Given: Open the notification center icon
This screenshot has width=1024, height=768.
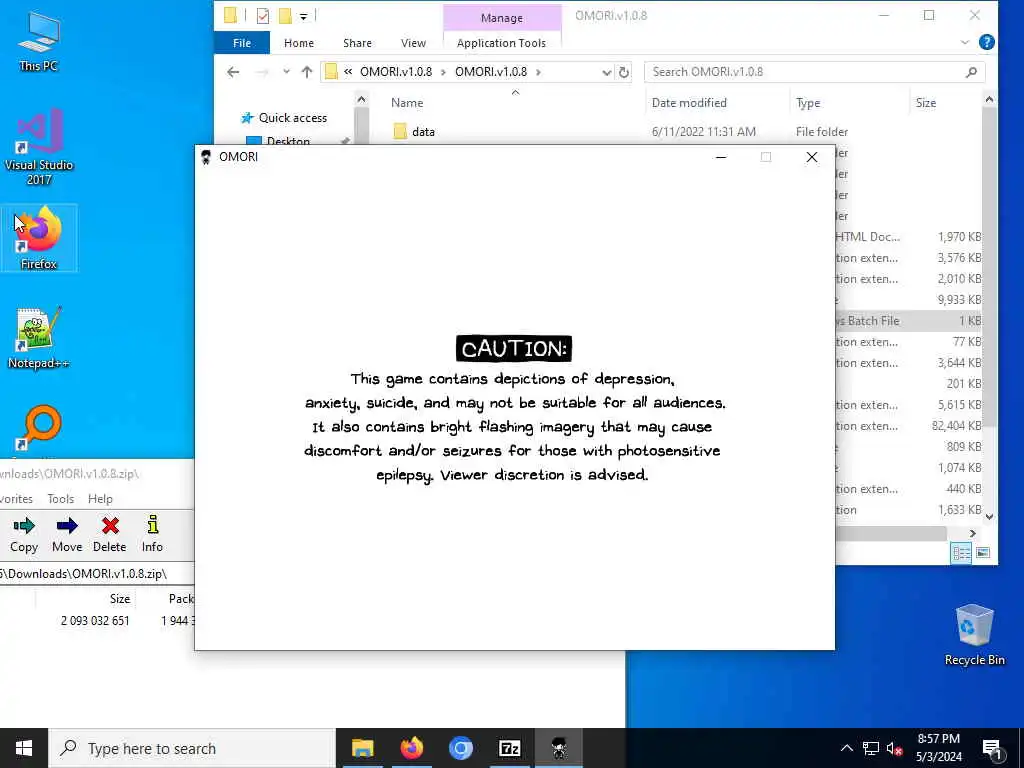Looking at the screenshot, I should coord(992,749).
